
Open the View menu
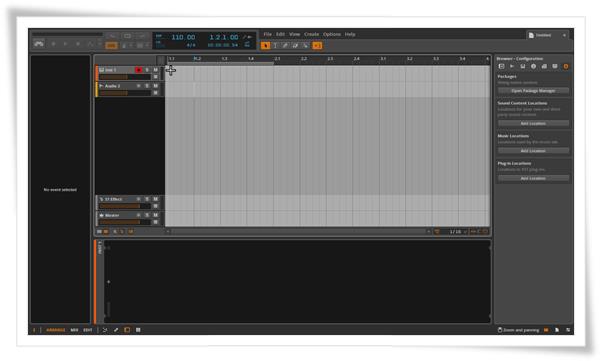(x=294, y=34)
